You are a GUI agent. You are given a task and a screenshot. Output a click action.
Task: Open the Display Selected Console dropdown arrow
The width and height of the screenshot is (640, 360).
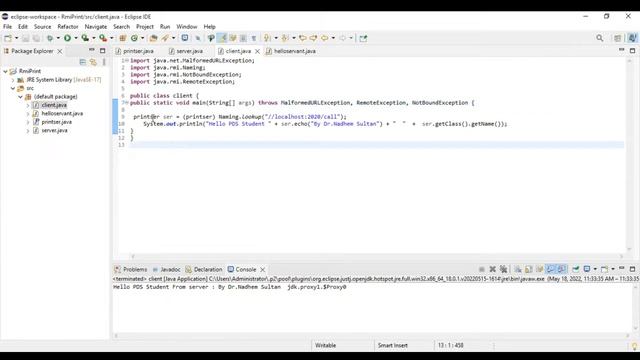pyautogui.click(x=595, y=269)
